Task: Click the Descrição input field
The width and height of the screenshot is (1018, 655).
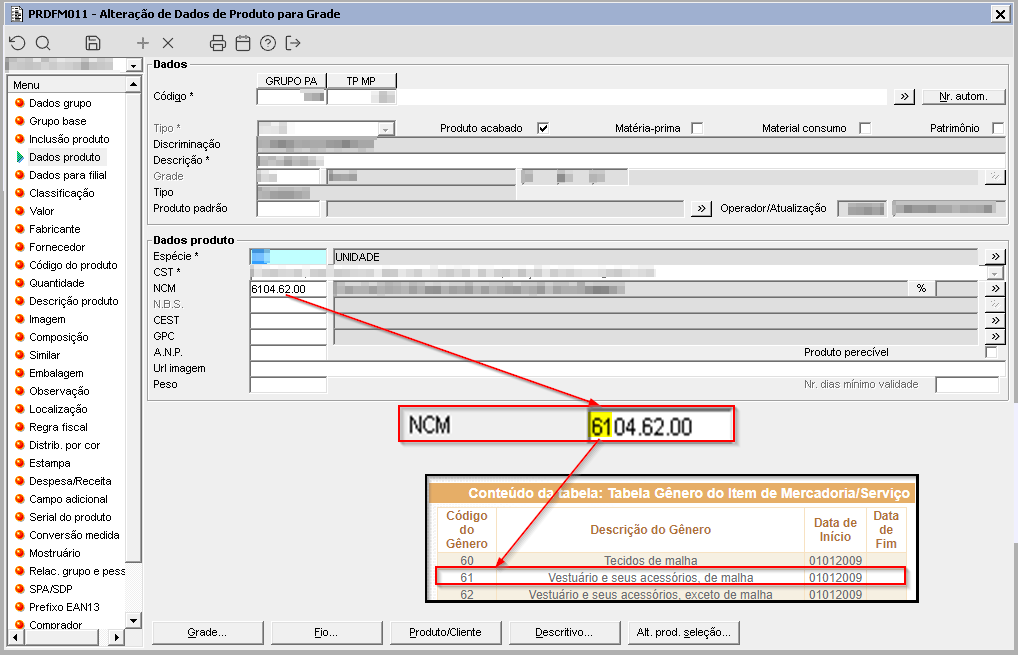Action: tap(630, 160)
